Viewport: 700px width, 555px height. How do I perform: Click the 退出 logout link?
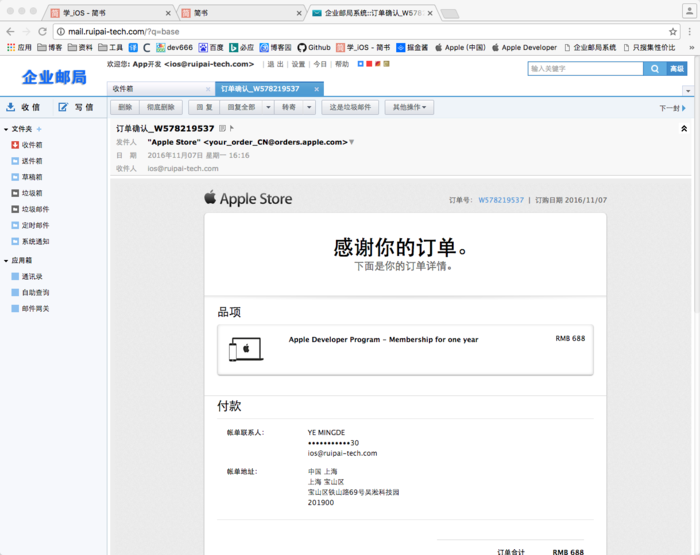[275, 64]
